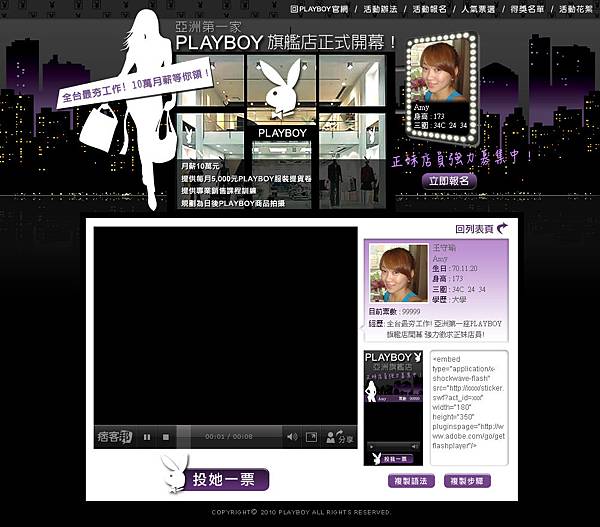600x527 pixels.
Task: Click 全台最夯工作 slanted banner
Action: [135, 83]
